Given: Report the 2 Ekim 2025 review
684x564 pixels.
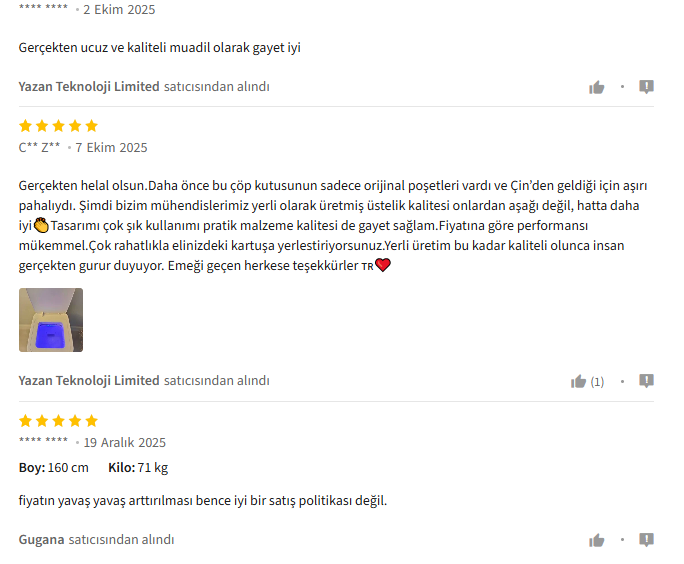Looking at the screenshot, I should tap(646, 87).
